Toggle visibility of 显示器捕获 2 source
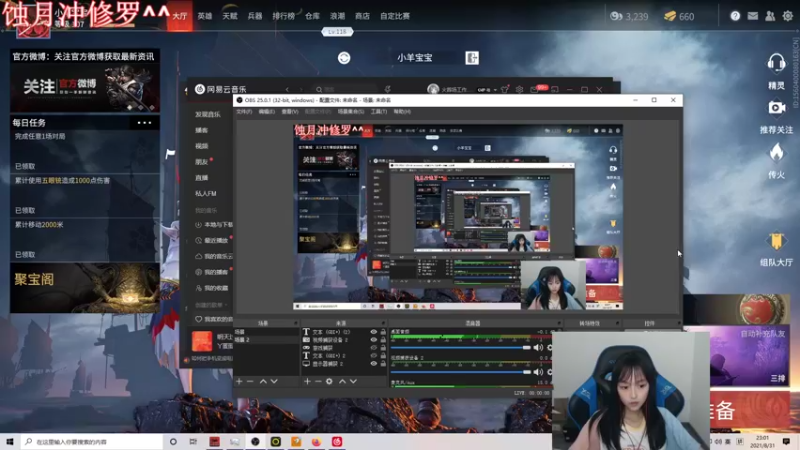This screenshot has height=450, width=800. pyautogui.click(x=373, y=364)
